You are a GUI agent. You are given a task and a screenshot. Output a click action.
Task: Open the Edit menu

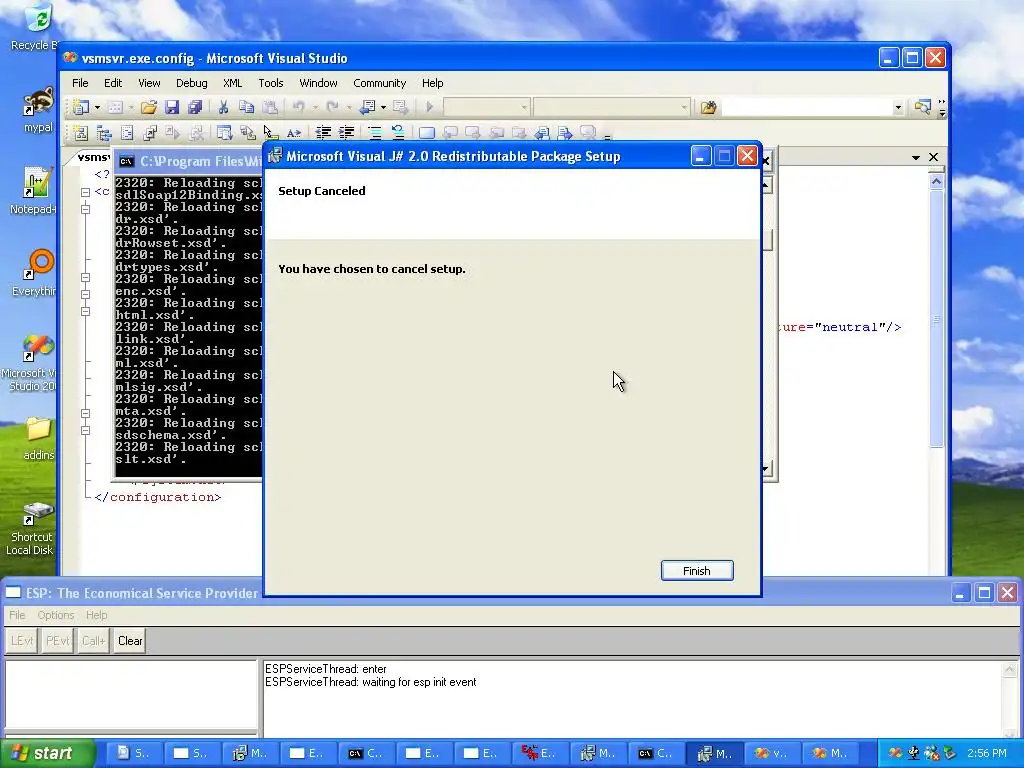click(x=113, y=83)
